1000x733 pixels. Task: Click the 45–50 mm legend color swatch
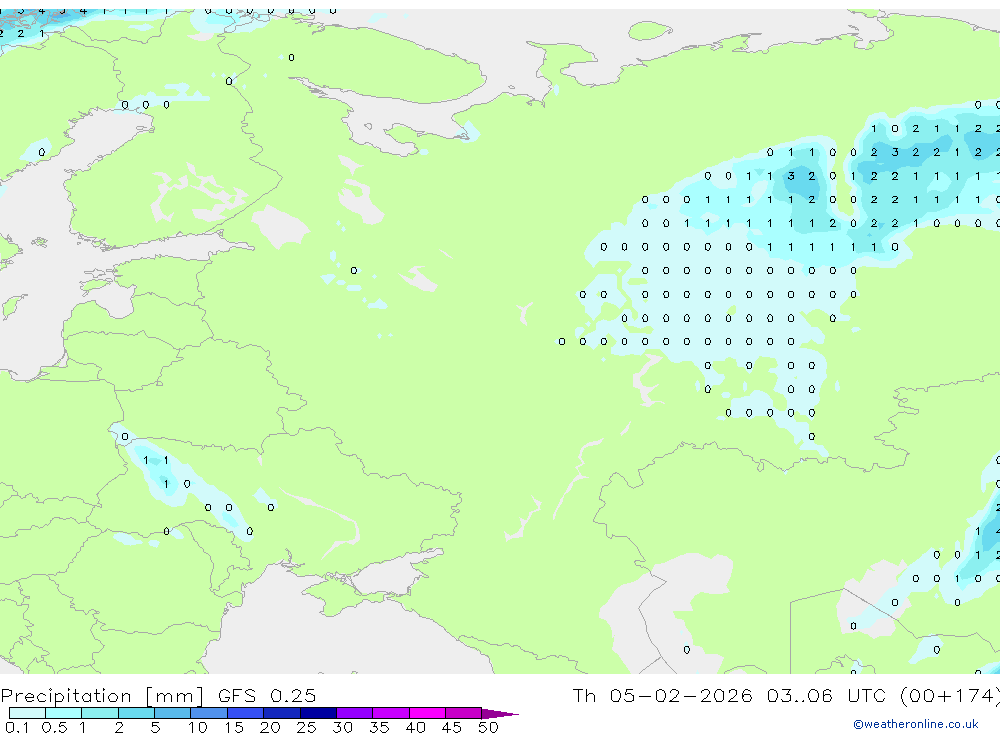pyautogui.click(x=464, y=713)
